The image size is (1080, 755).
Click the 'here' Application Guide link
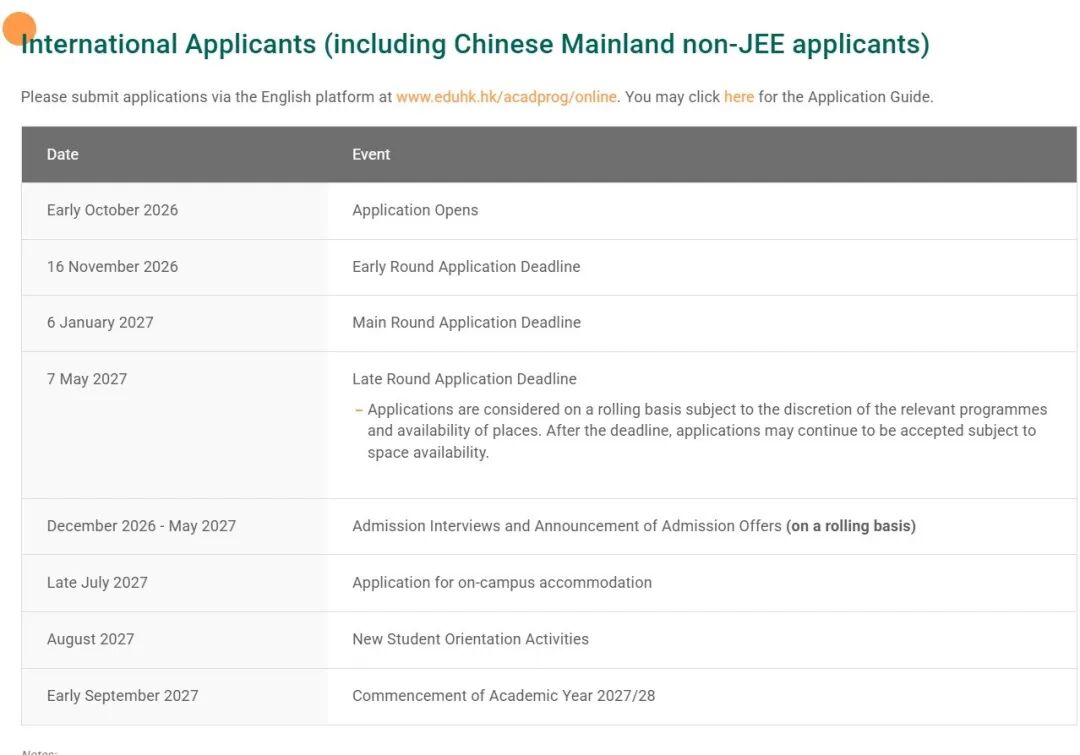tap(738, 97)
